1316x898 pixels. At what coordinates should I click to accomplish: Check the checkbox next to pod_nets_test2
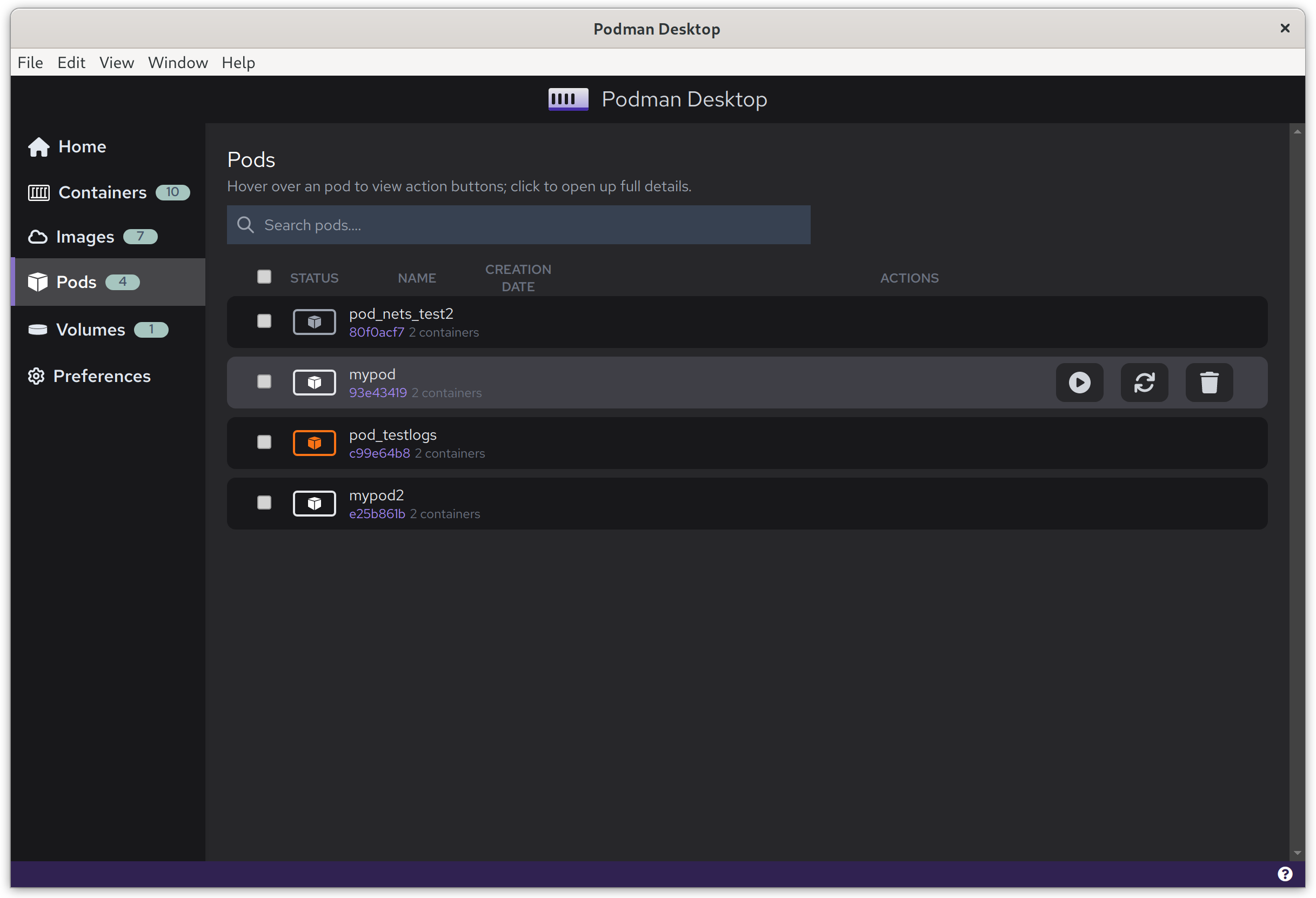(x=264, y=321)
